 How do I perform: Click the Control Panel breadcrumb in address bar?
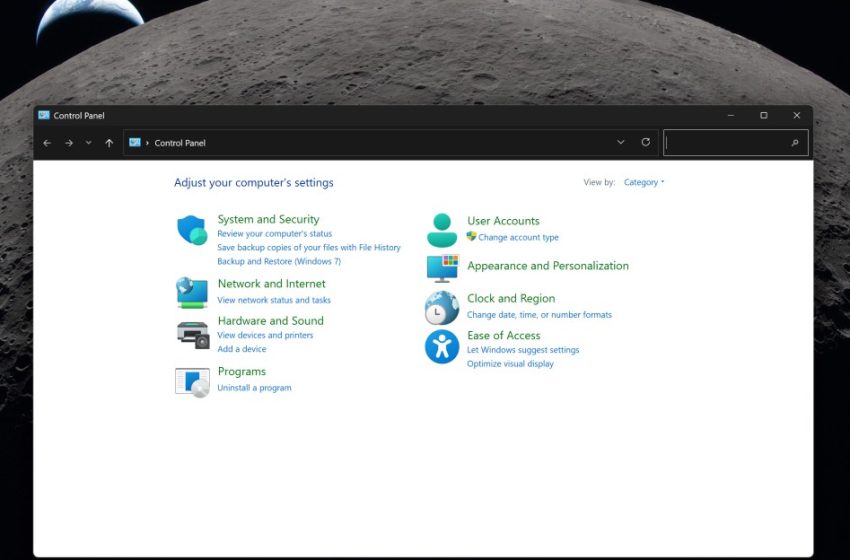(x=180, y=143)
